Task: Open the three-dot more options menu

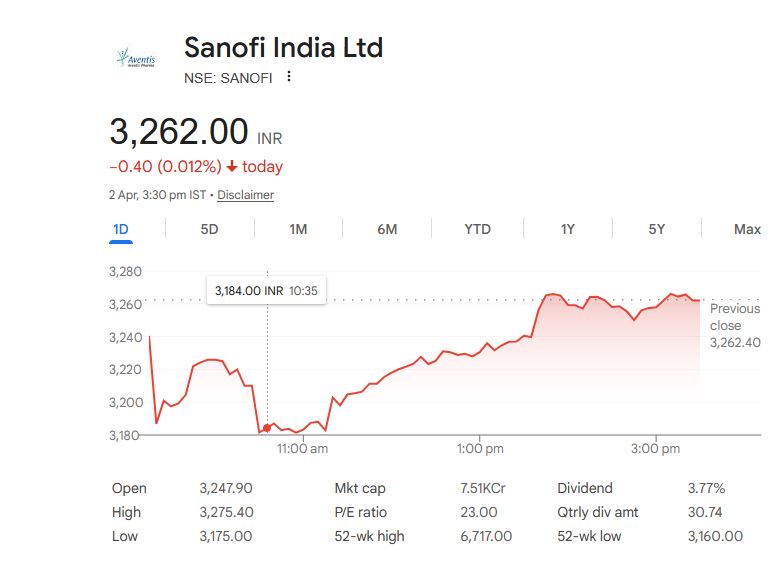Action: point(289,77)
